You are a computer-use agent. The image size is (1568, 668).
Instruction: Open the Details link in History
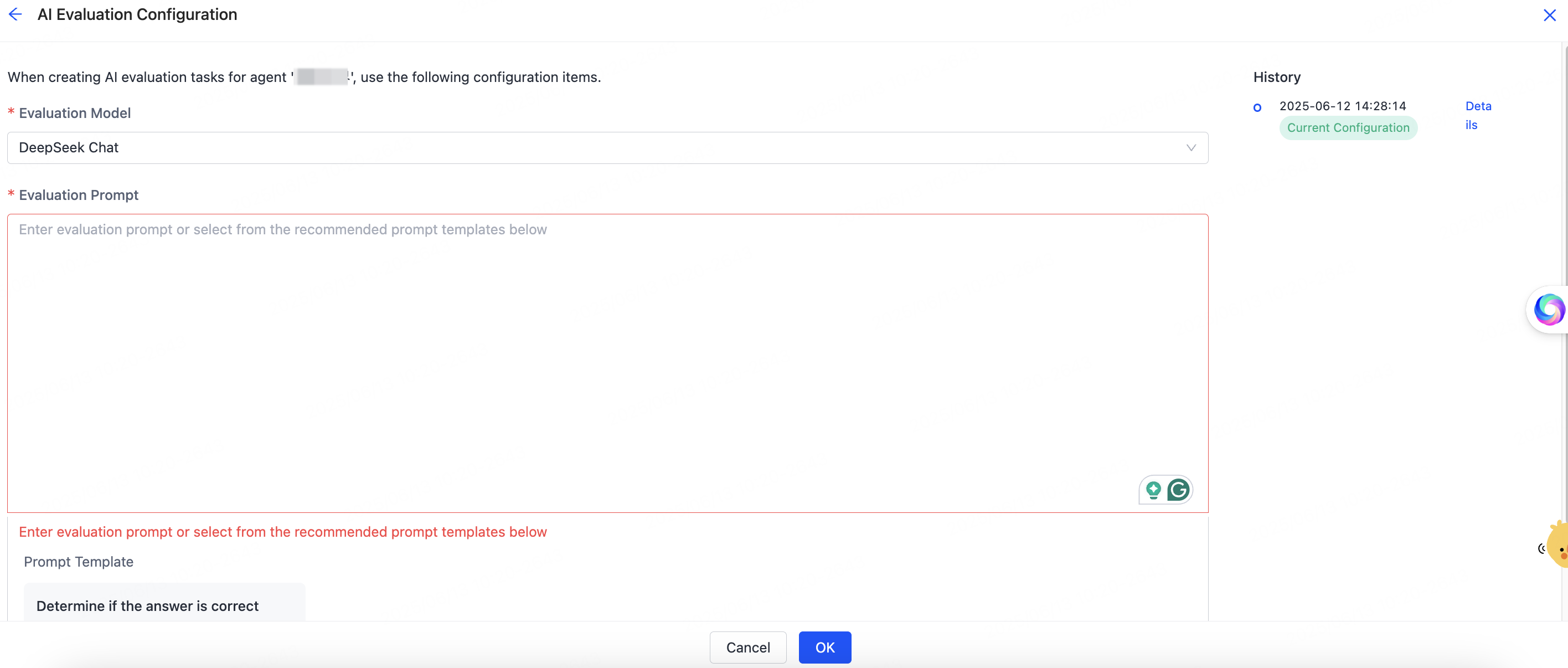tap(1478, 115)
